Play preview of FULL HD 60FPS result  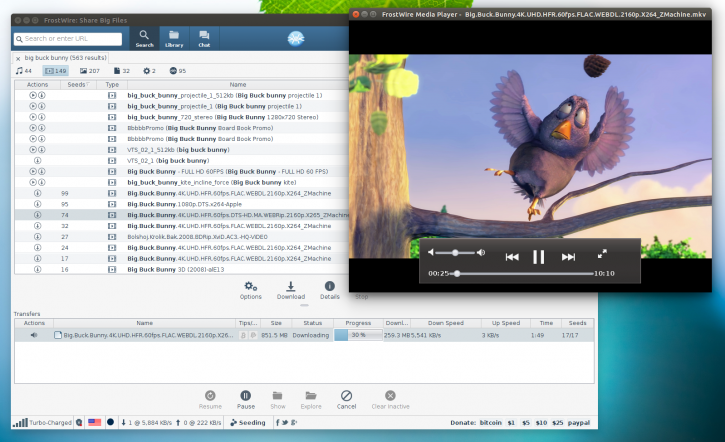(x=33, y=172)
